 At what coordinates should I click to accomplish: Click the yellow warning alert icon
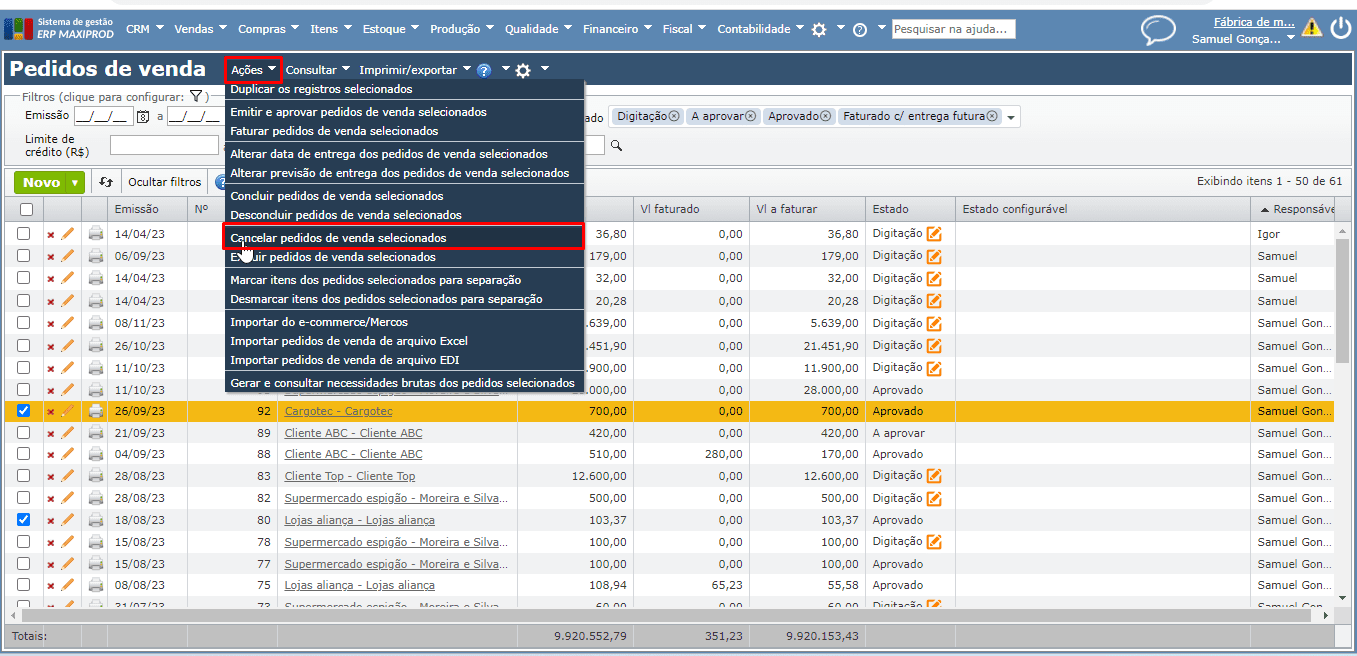point(1311,28)
